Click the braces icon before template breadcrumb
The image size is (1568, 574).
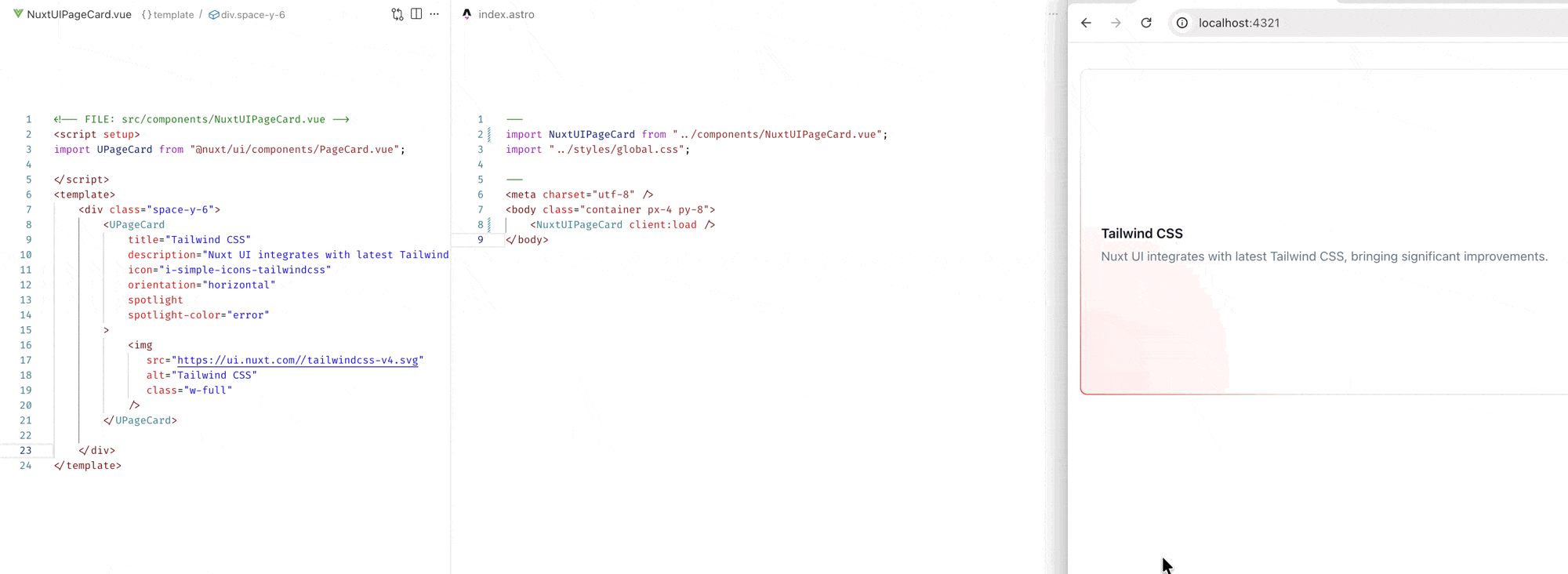click(x=147, y=15)
